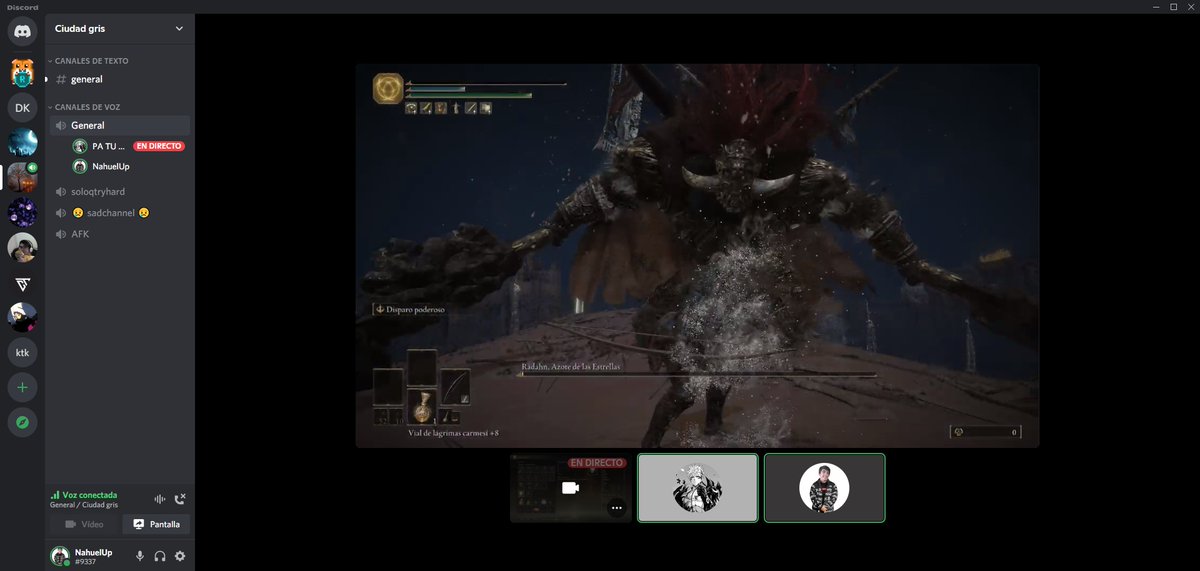Select the EN DIRECTO stream thumbnail tile
The image size is (1200, 571).
coord(570,488)
